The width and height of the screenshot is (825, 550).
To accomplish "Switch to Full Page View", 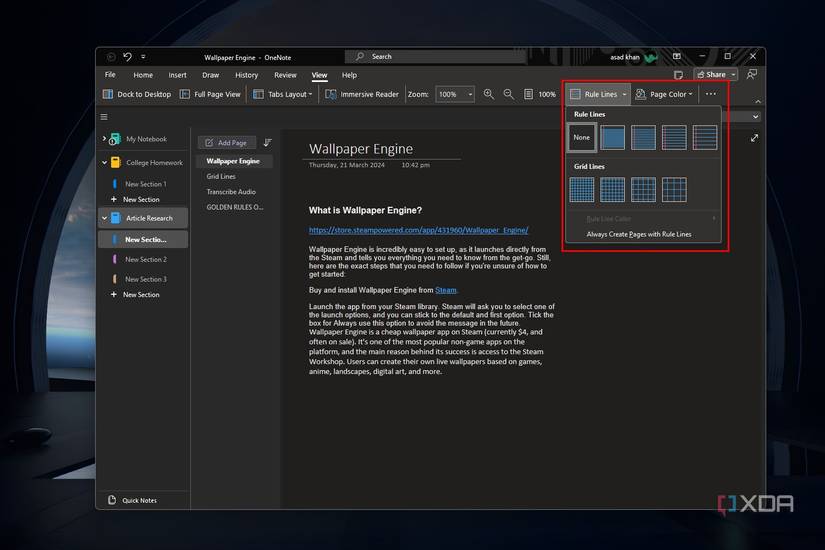I will (210, 94).
